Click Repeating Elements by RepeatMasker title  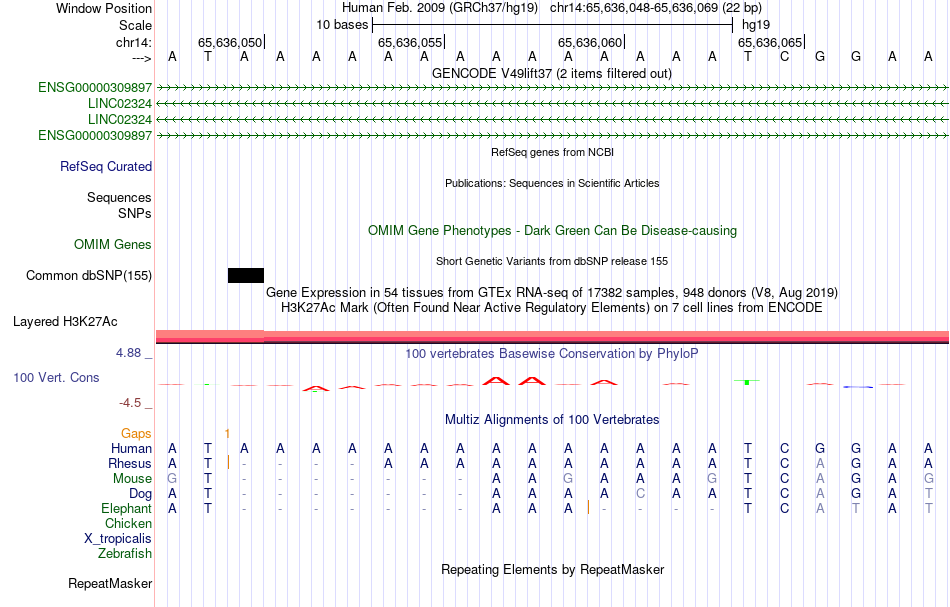(x=553, y=570)
